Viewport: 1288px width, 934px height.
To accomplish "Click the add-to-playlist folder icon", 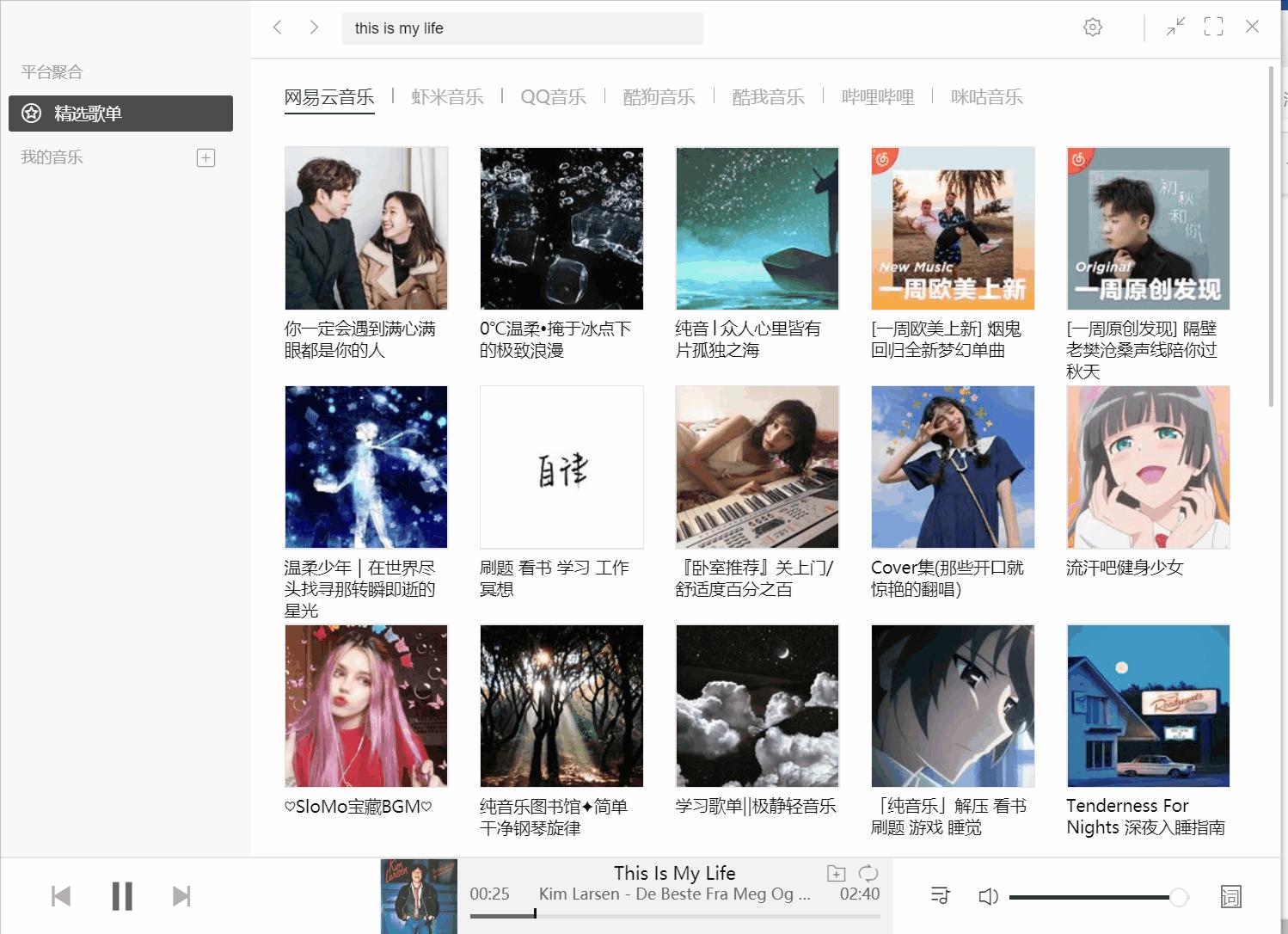I will pyautogui.click(x=834, y=872).
